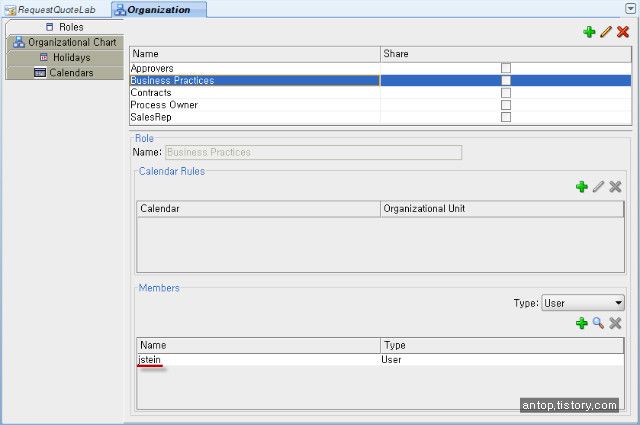This screenshot has width=640, height=425.
Task: Select the Process Owner role row
Action: pyautogui.click(x=380, y=105)
